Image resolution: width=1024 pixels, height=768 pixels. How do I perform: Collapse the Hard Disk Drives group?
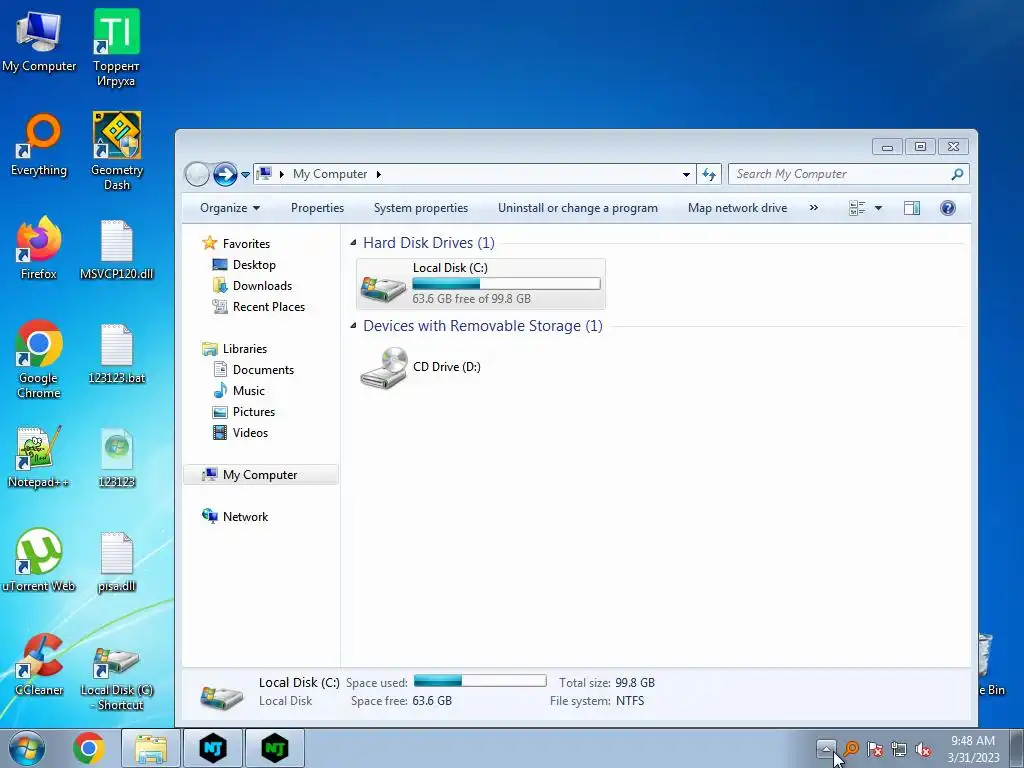(x=353, y=243)
